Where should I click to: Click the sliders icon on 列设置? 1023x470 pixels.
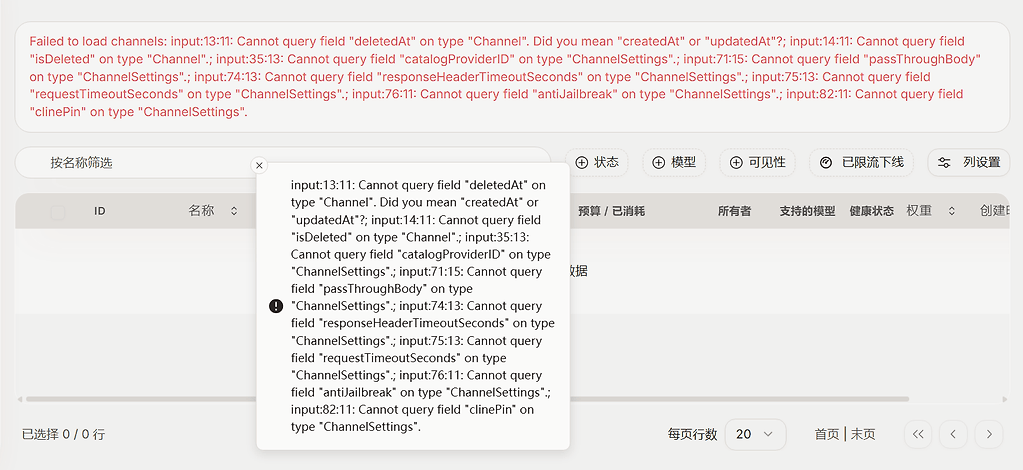point(944,163)
